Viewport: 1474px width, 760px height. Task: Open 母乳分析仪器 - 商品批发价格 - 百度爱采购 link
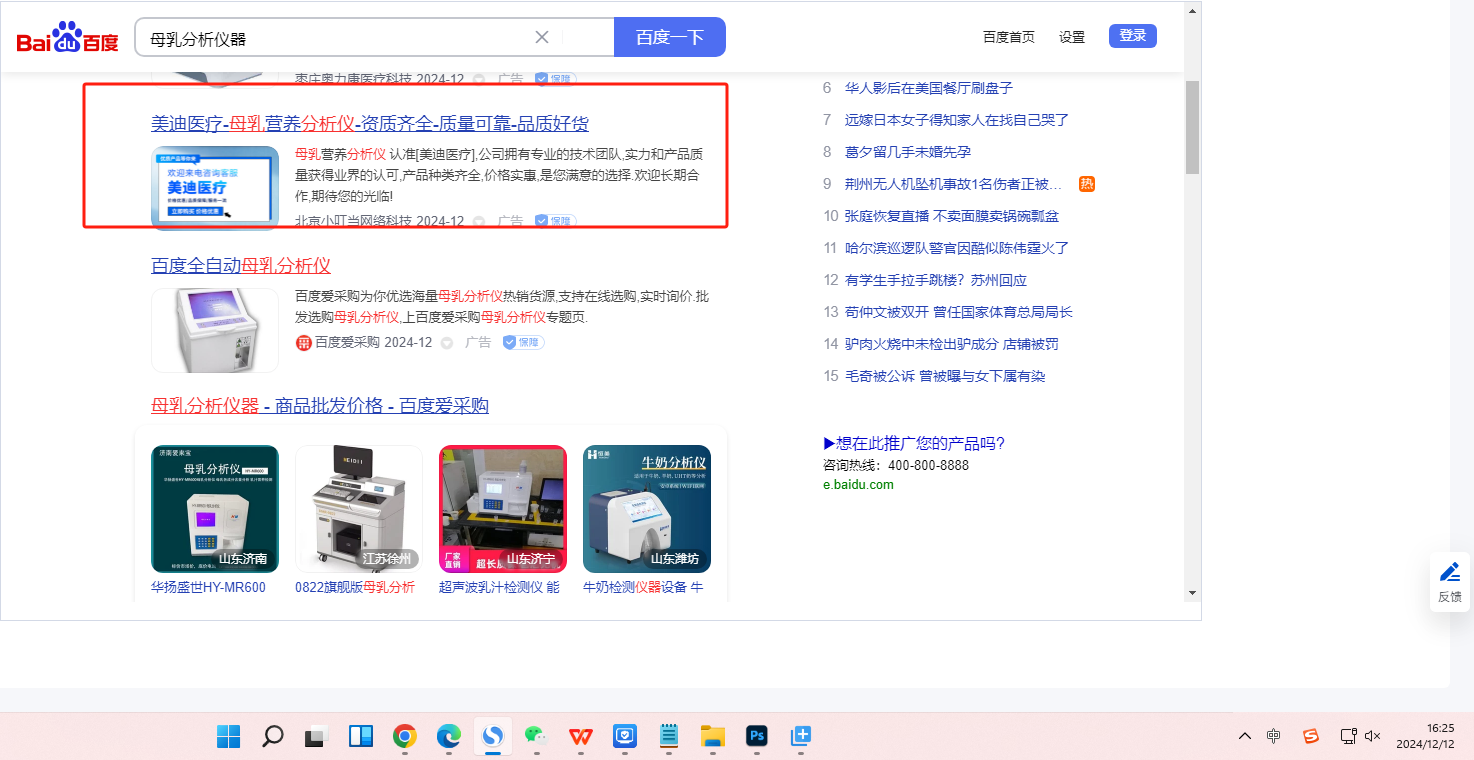tap(320, 406)
